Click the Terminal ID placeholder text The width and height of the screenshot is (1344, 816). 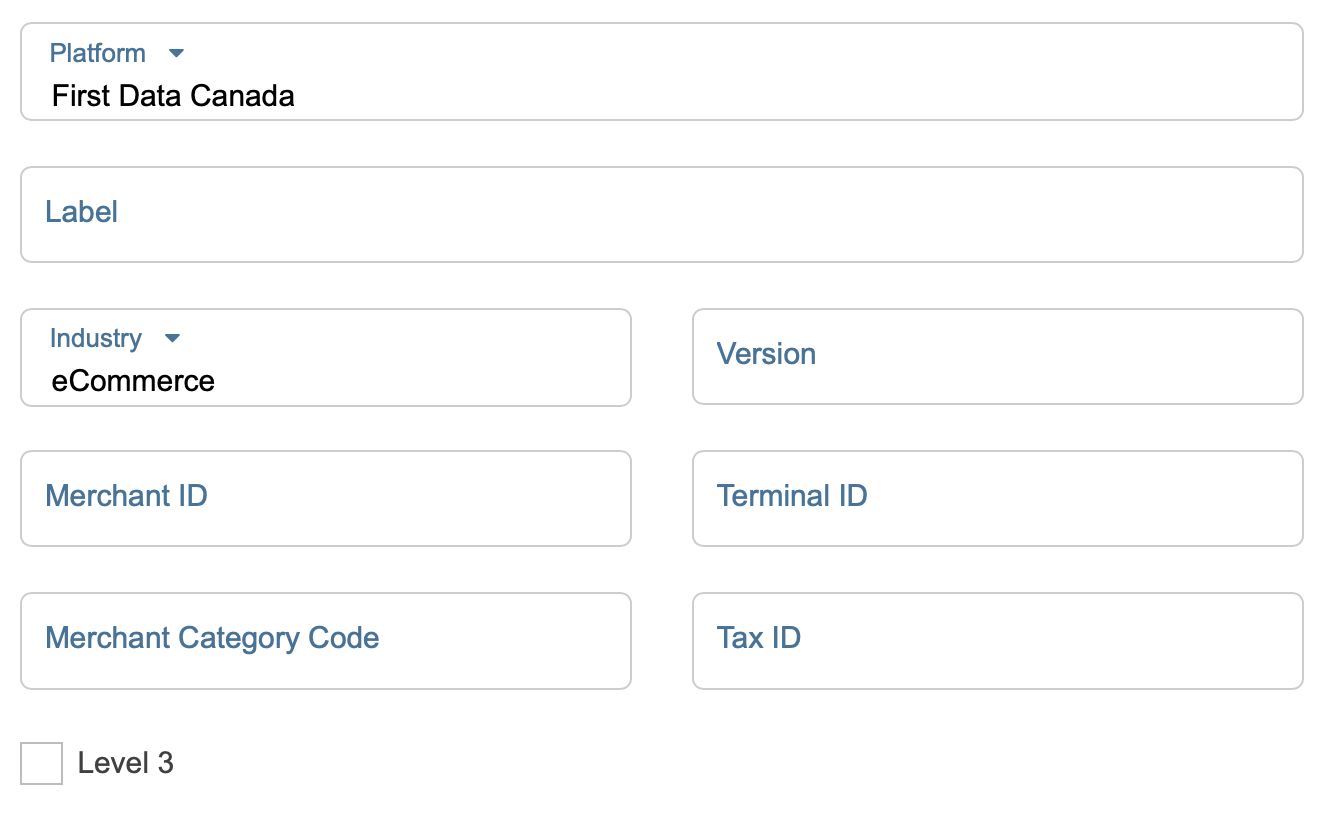pos(792,496)
